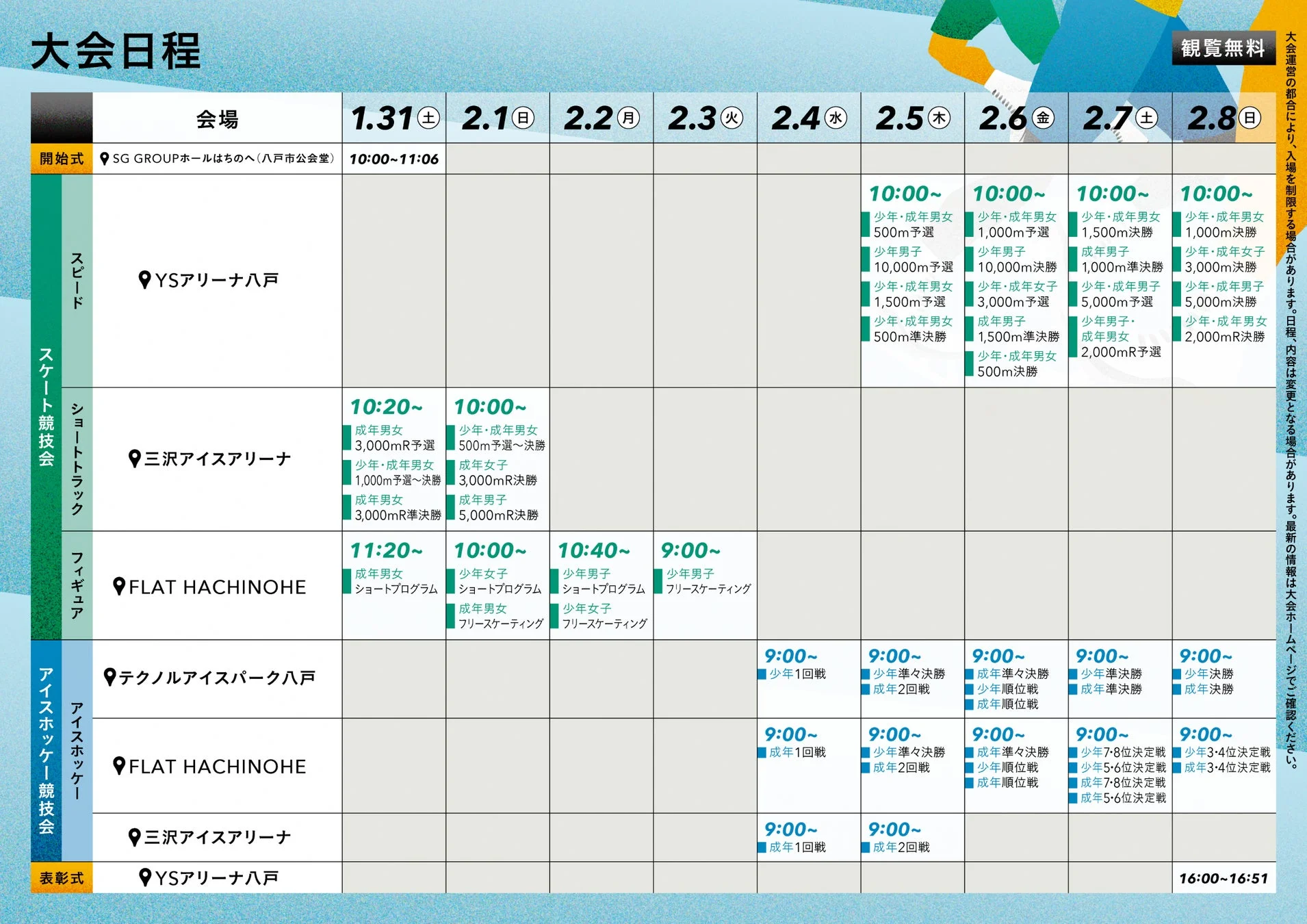Screen dimensions: 1307x924
Task: Click the circled 木 icon beside 2.5
Action: point(939,118)
